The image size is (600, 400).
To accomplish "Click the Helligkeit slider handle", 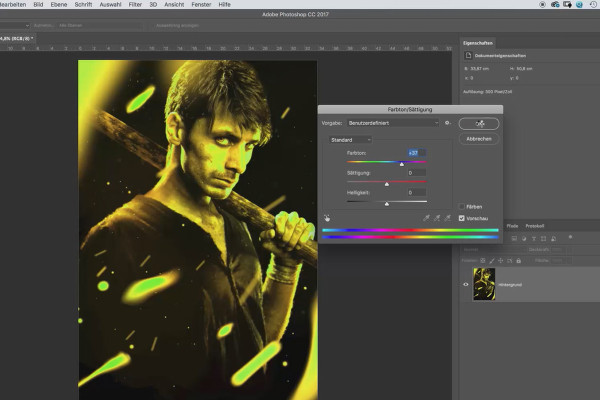I will 387,204.
